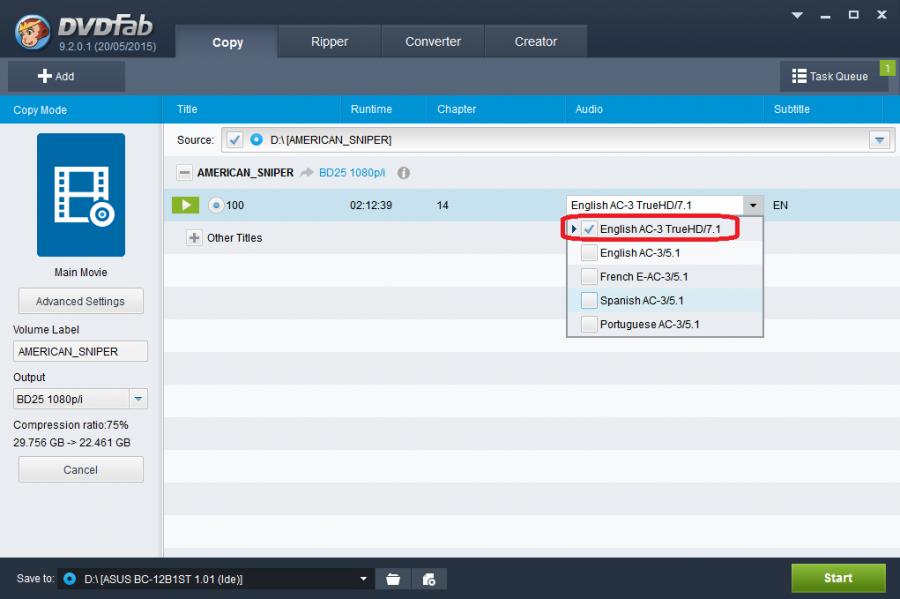
Task: Click the green preview play button for title 100
Action: pyautogui.click(x=185, y=205)
